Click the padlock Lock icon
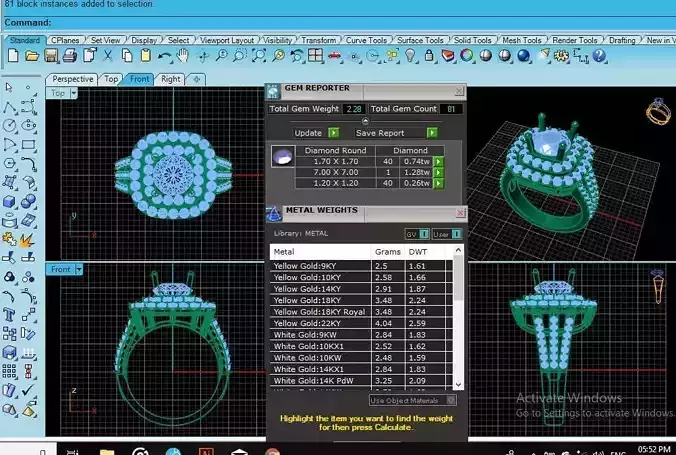Screen dimensions: 676x455 pos(429,56)
